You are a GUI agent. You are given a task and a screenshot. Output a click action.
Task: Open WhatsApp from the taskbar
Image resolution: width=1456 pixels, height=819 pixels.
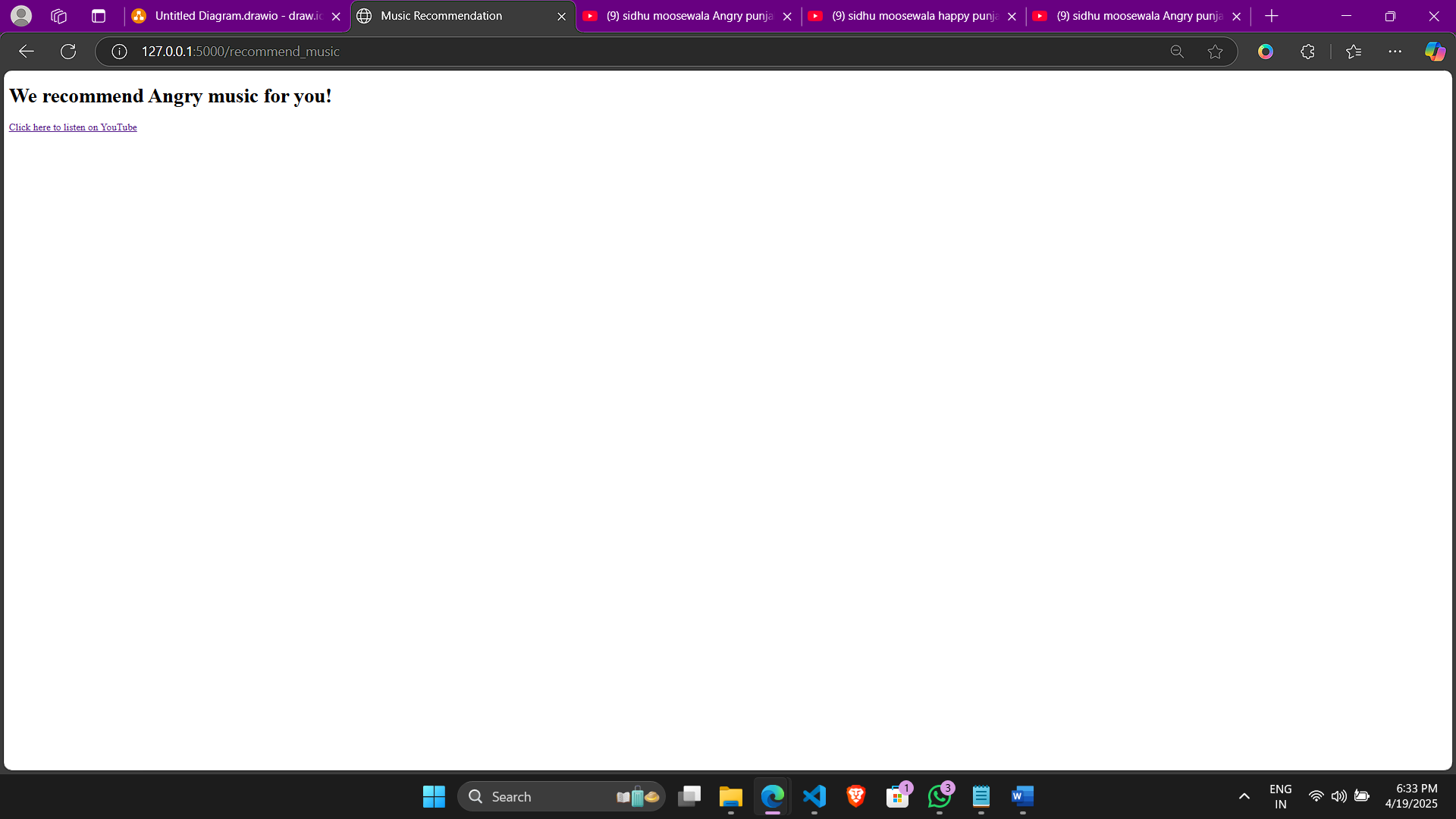(939, 796)
